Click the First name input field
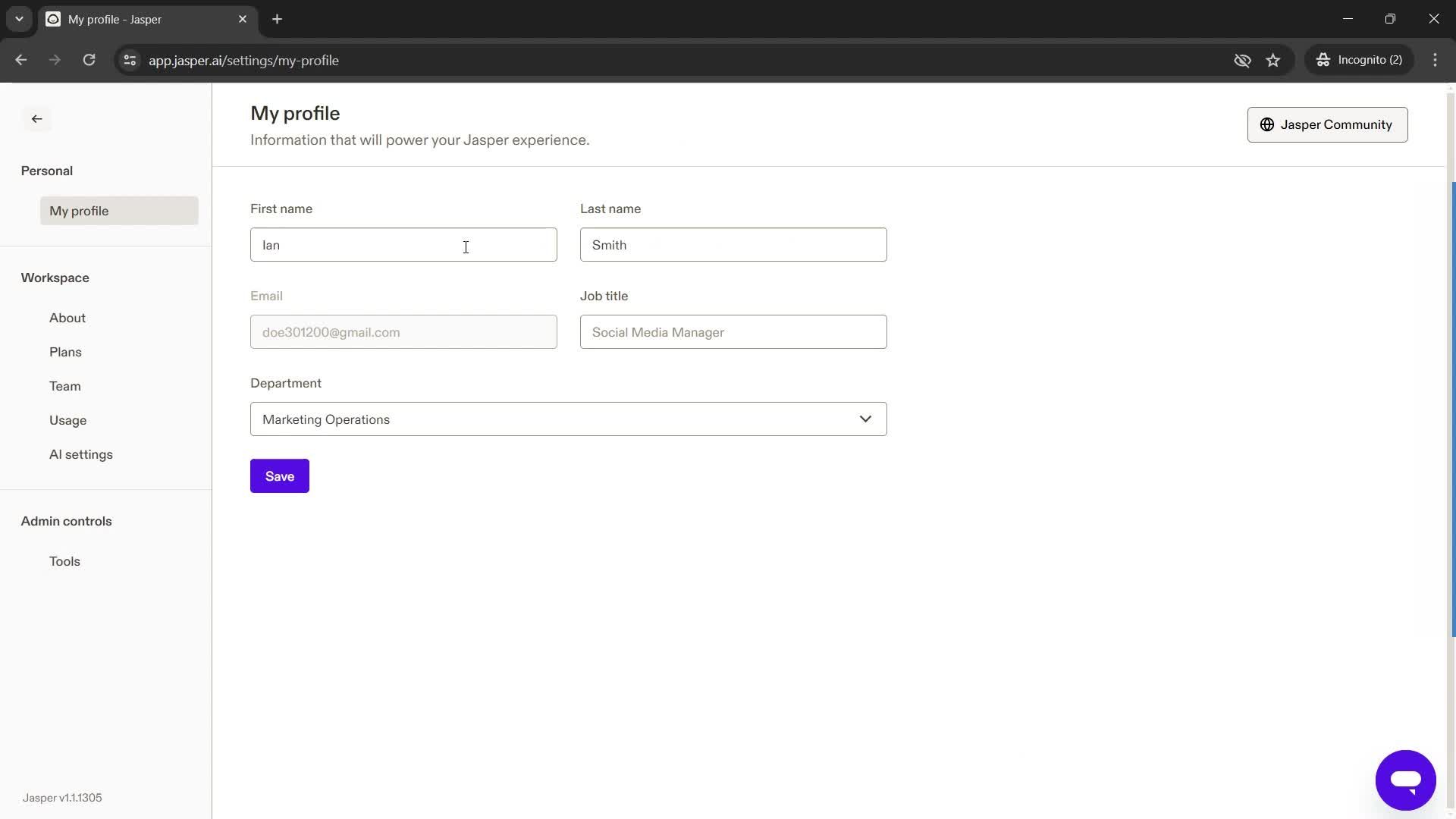The width and height of the screenshot is (1456, 819). 404,245
